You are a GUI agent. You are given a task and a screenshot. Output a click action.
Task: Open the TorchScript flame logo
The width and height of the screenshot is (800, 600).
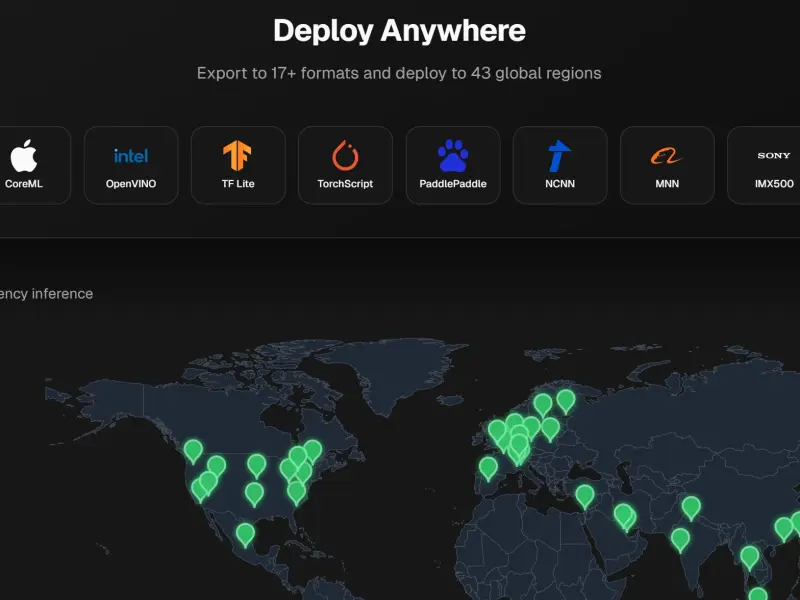tap(345, 155)
